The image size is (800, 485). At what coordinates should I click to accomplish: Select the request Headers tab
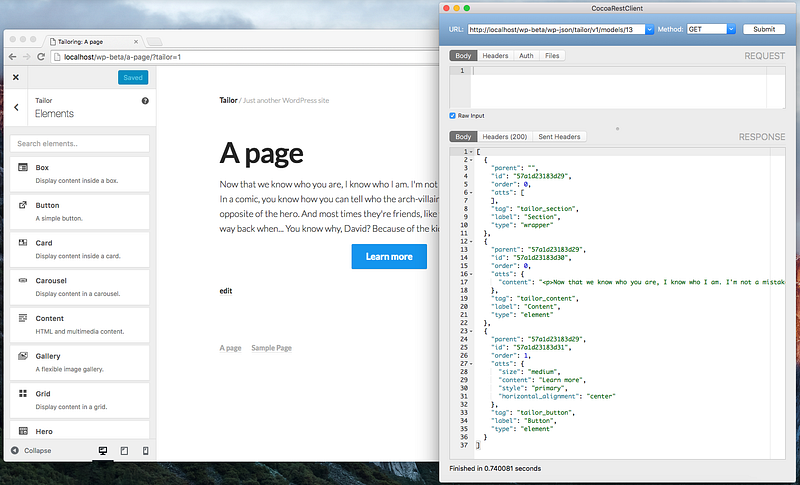point(495,56)
